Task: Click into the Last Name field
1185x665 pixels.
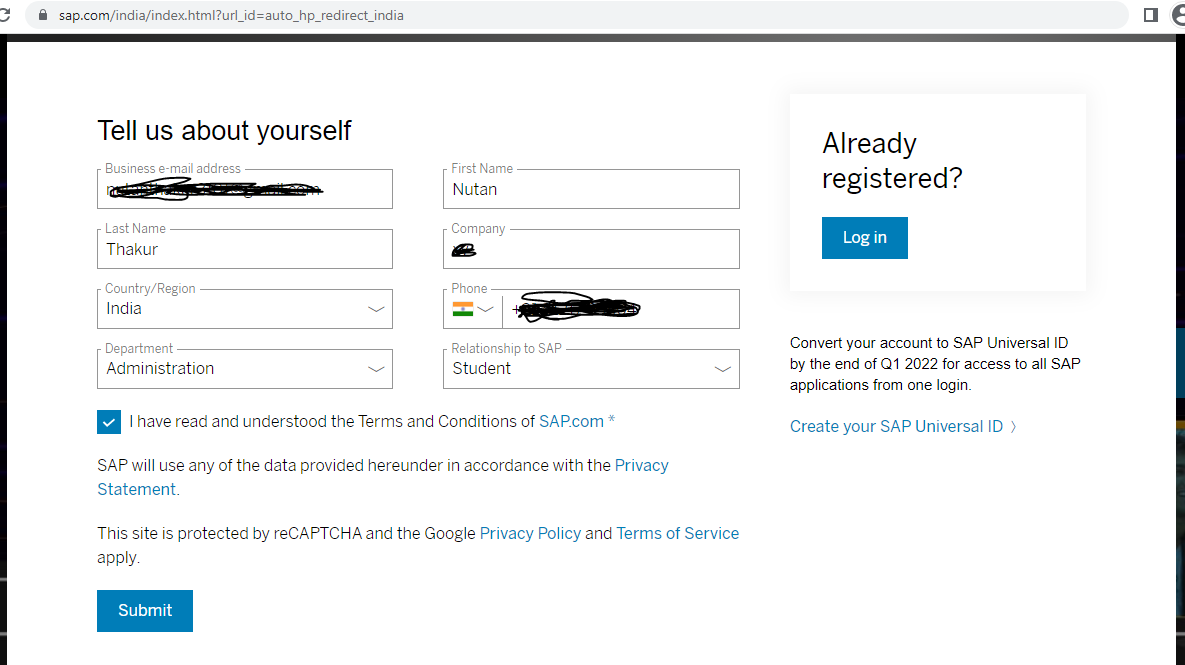Action: point(245,249)
